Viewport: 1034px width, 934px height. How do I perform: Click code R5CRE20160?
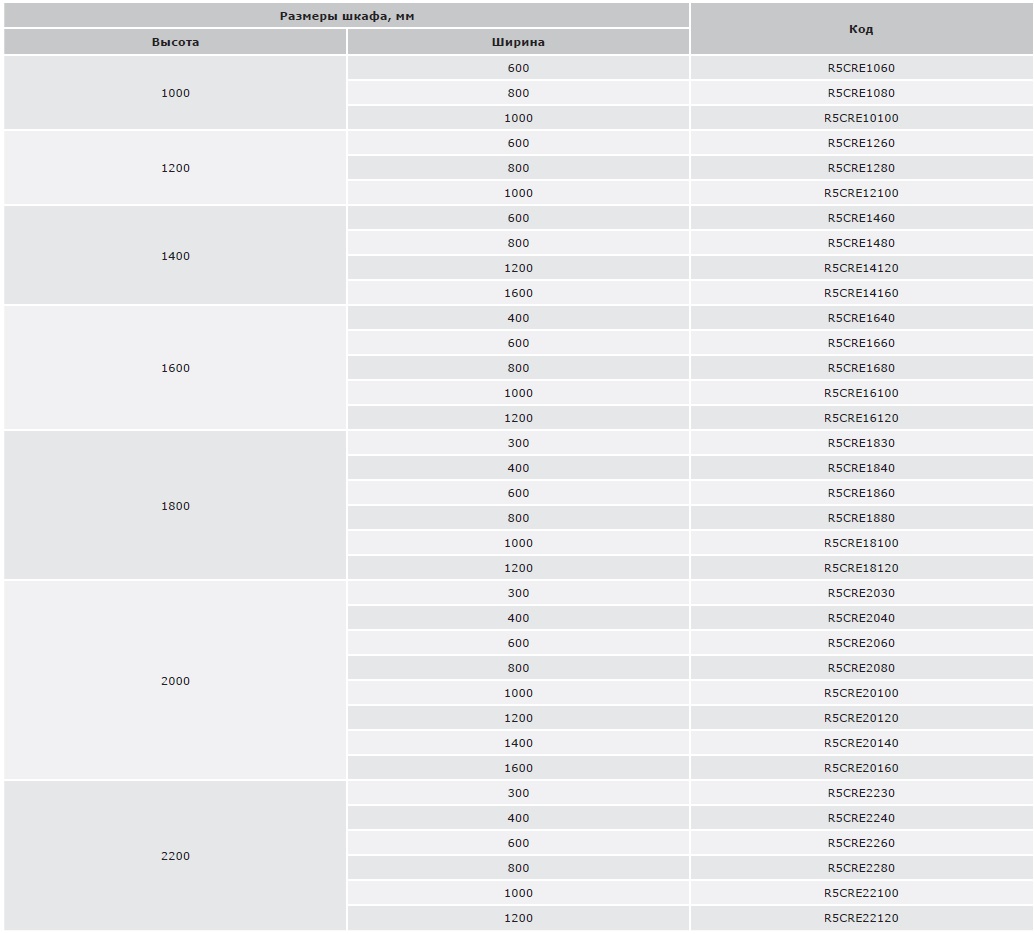tap(861, 768)
